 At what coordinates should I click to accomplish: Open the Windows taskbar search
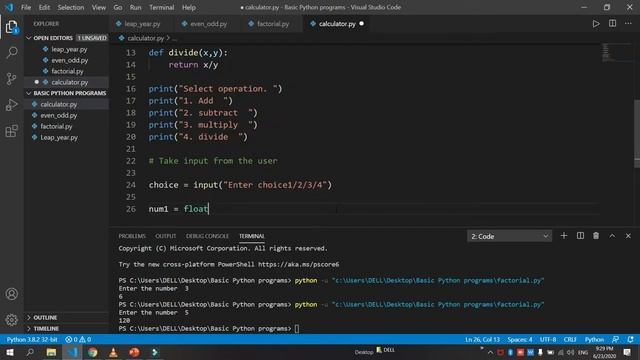[x=30, y=352]
